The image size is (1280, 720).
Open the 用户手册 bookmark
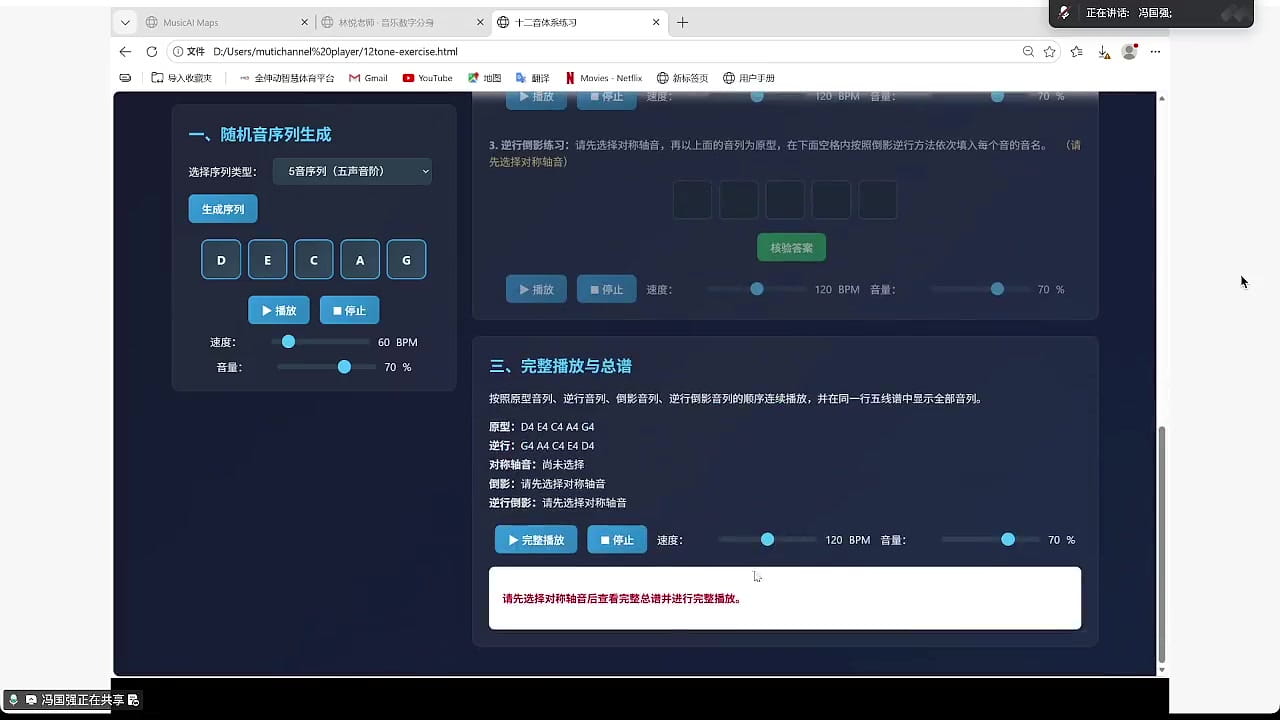pos(749,78)
